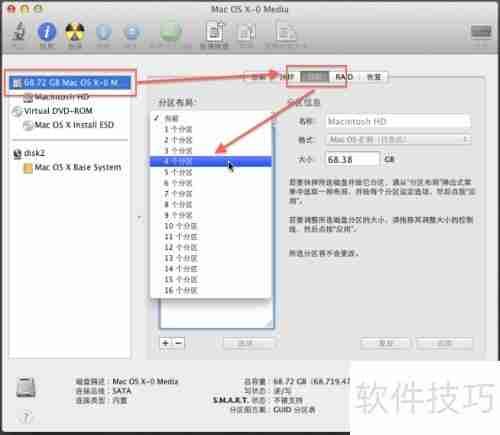Choose 5 partitions from layout menu
Image resolution: width=500 pixels, height=435 pixels.
[x=211, y=172]
